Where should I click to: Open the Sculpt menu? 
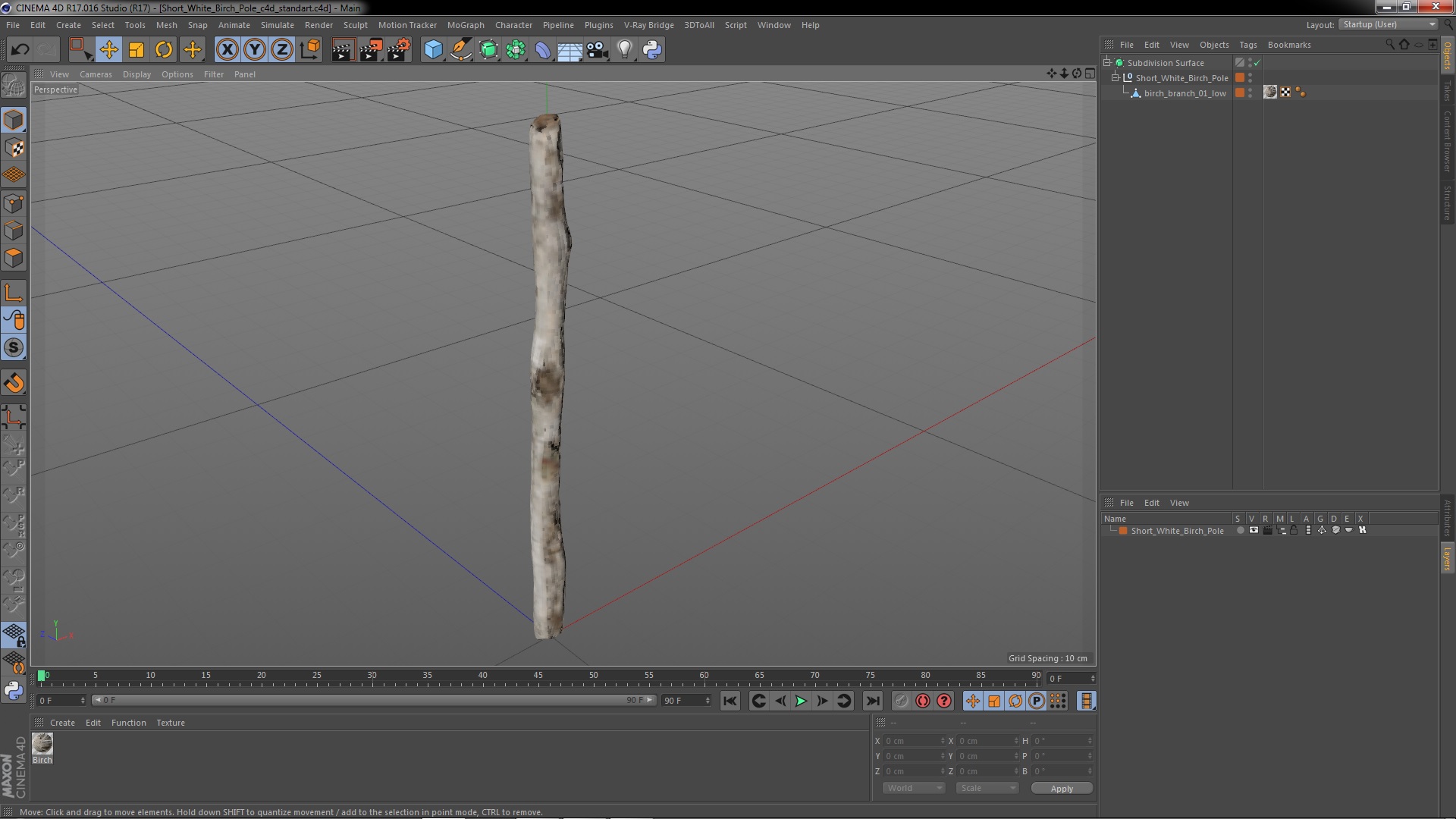(x=356, y=24)
